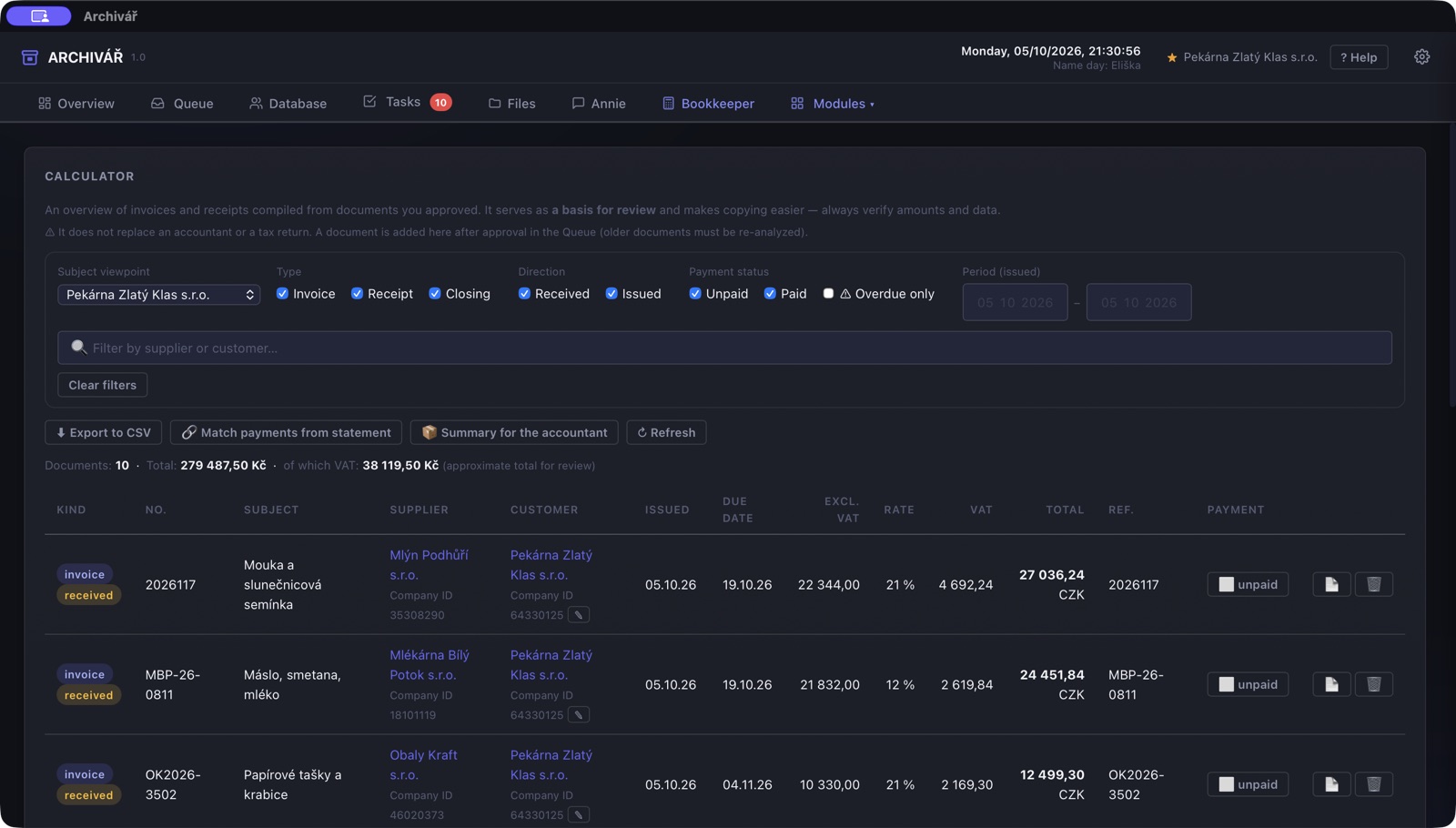
Task: Click the Help button
Action: tap(1359, 57)
